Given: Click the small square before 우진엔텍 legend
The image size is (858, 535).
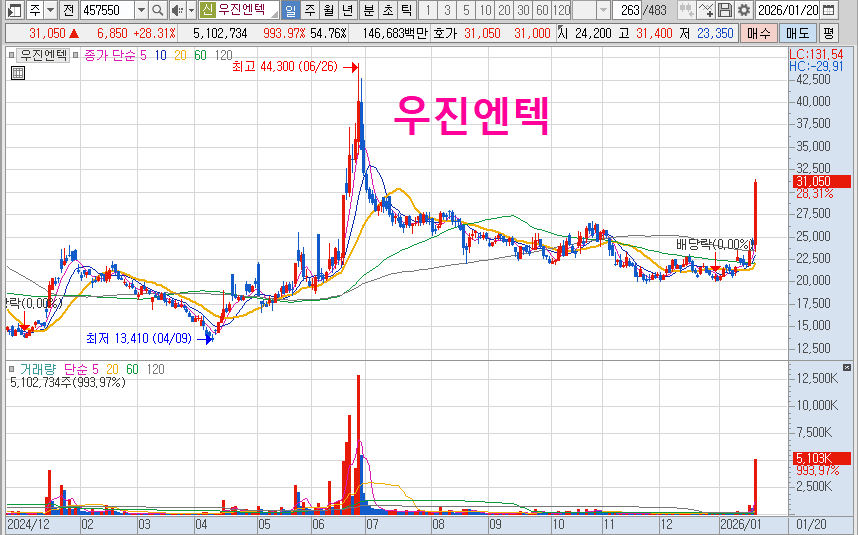Looking at the screenshot, I should 11,55.
